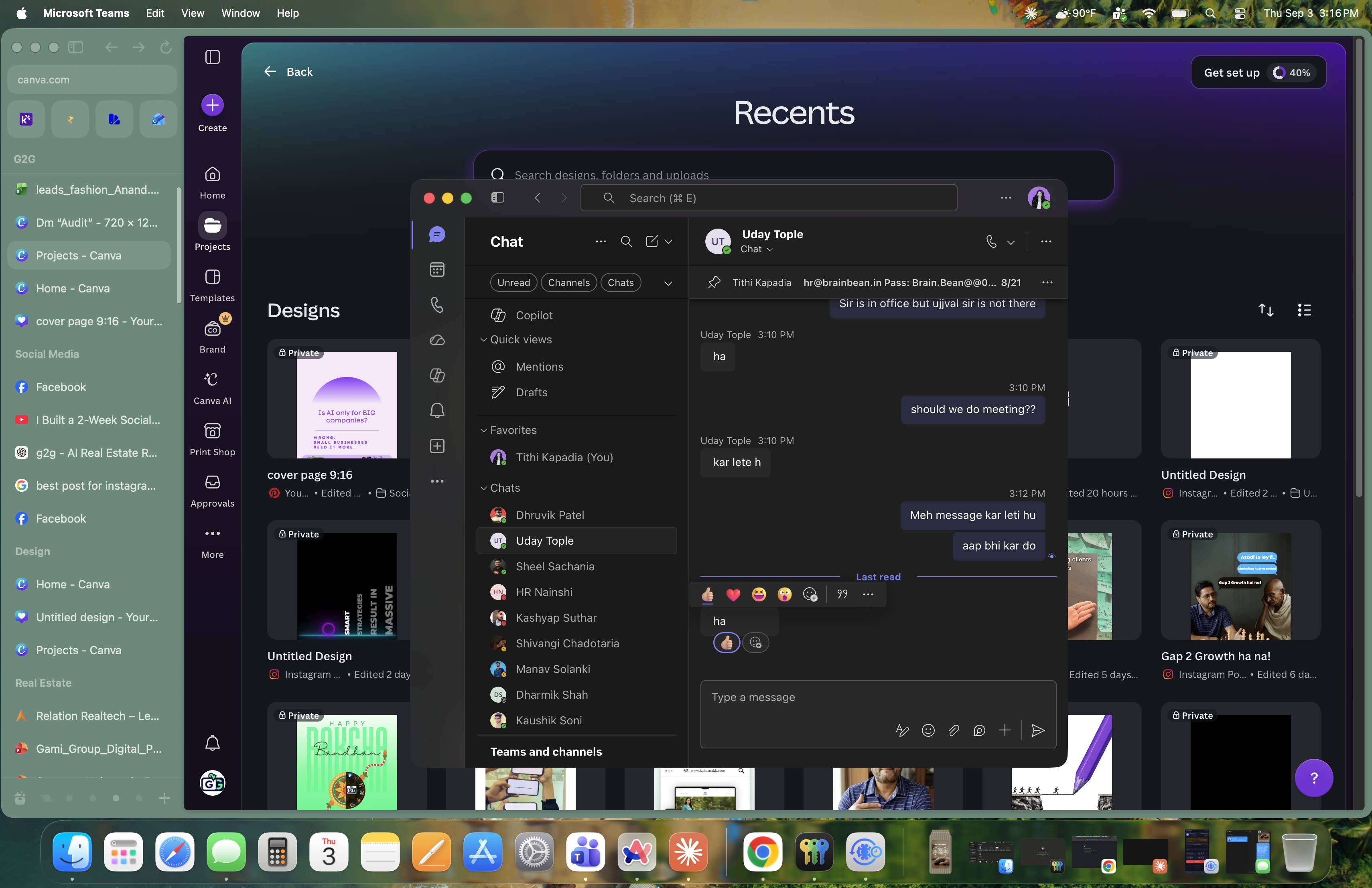Toggle the thumbs-up reaction under 'ha'
The height and width of the screenshot is (888, 1372).
coord(727,643)
